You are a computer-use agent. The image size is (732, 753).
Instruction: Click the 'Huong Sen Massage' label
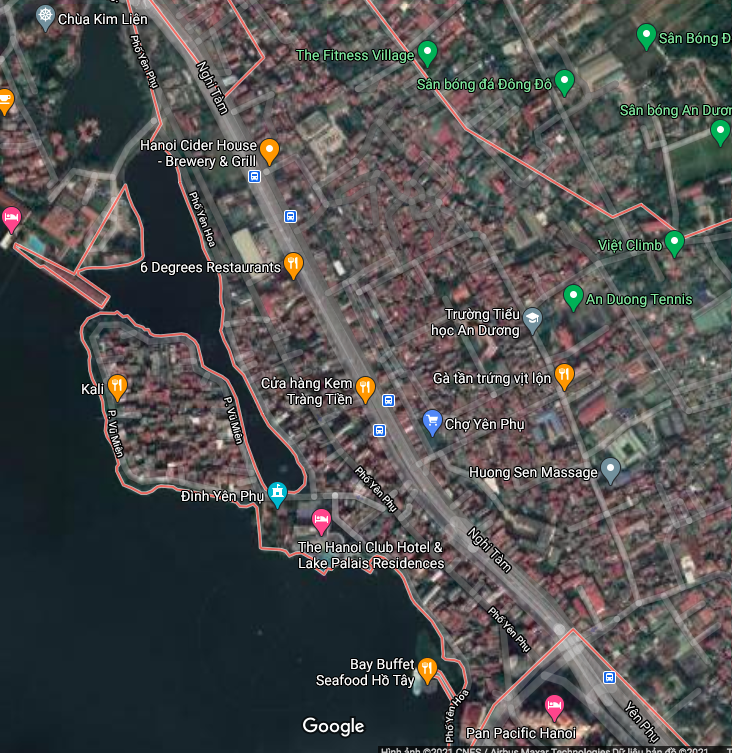click(x=533, y=472)
